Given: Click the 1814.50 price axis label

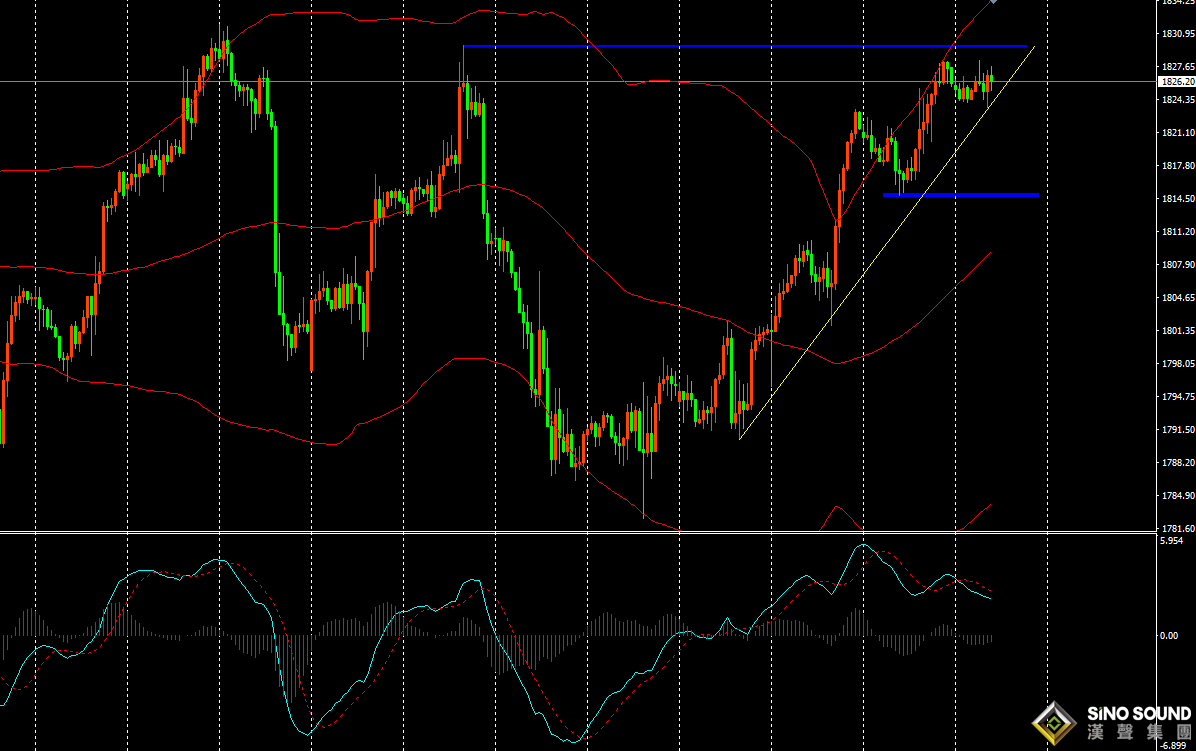Looking at the screenshot, I should pyautogui.click(x=1178, y=199).
